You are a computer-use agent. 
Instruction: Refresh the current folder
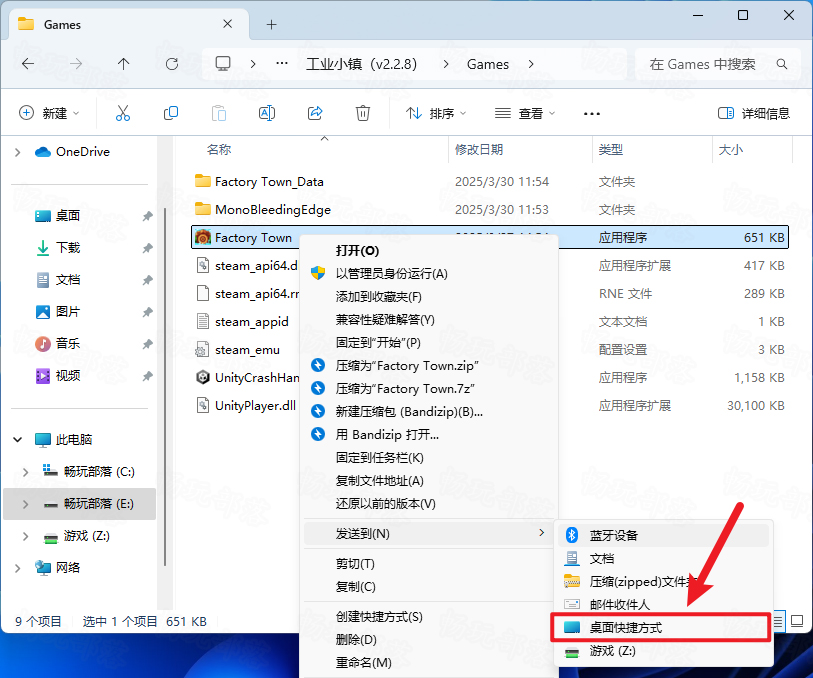click(x=172, y=64)
